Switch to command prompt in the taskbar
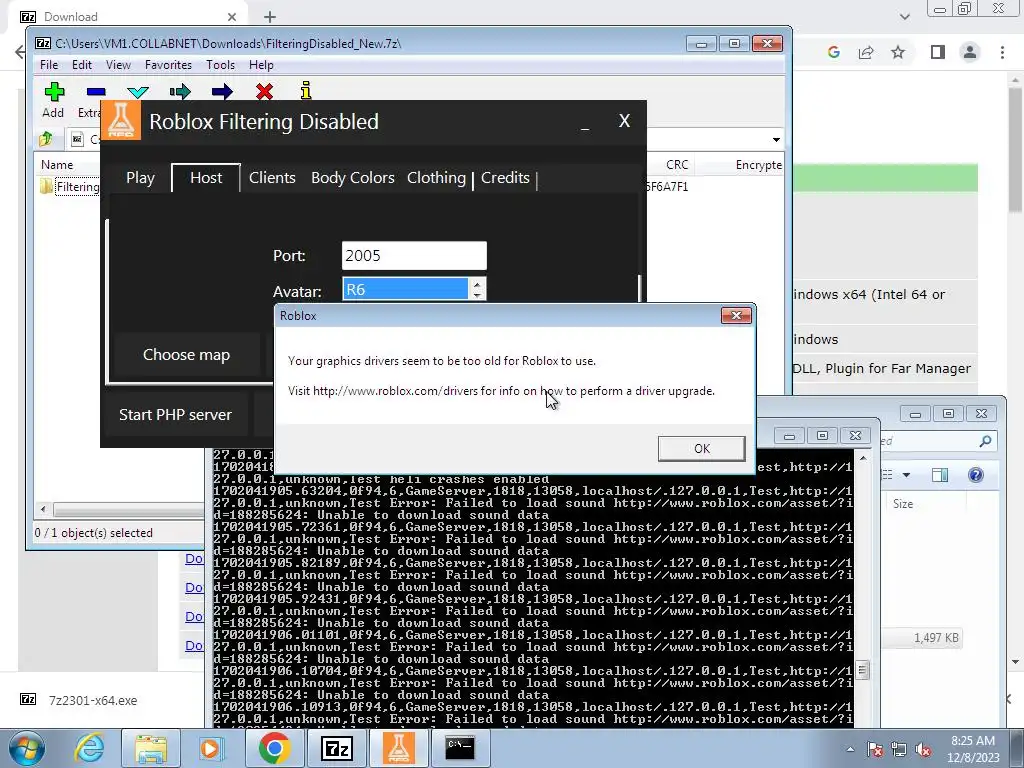The height and width of the screenshot is (768, 1024). pyautogui.click(x=460, y=748)
